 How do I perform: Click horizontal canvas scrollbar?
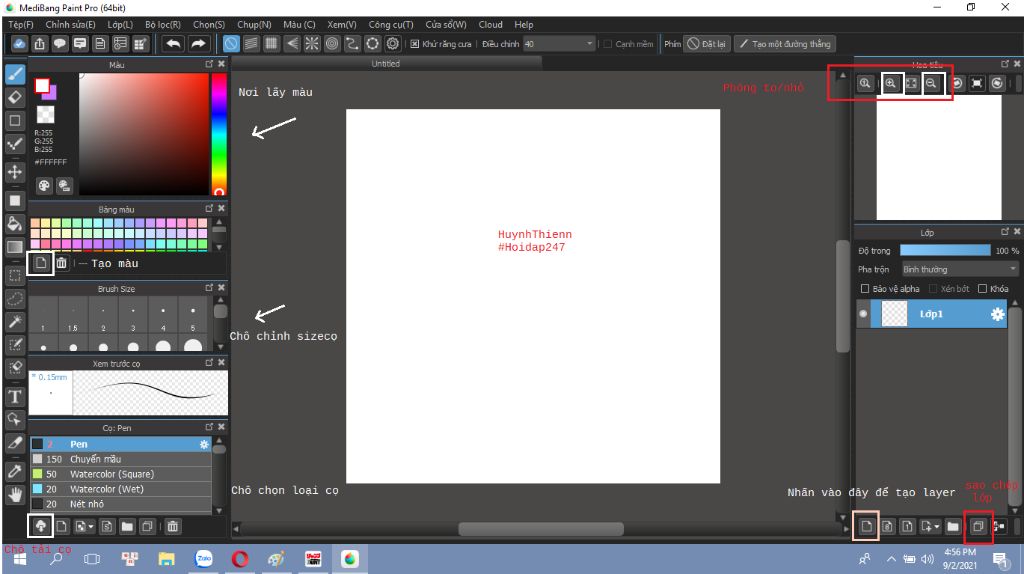point(541,528)
